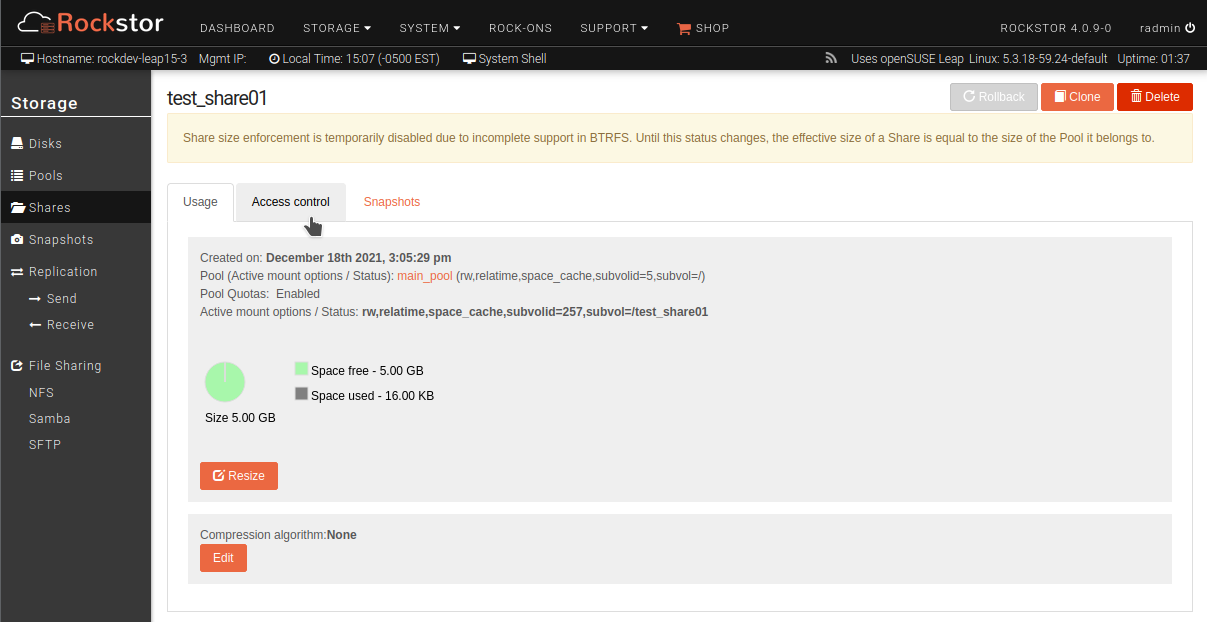The image size is (1207, 622).
Task: Click the shopping cart icon beside SHOP
Action: [684, 29]
